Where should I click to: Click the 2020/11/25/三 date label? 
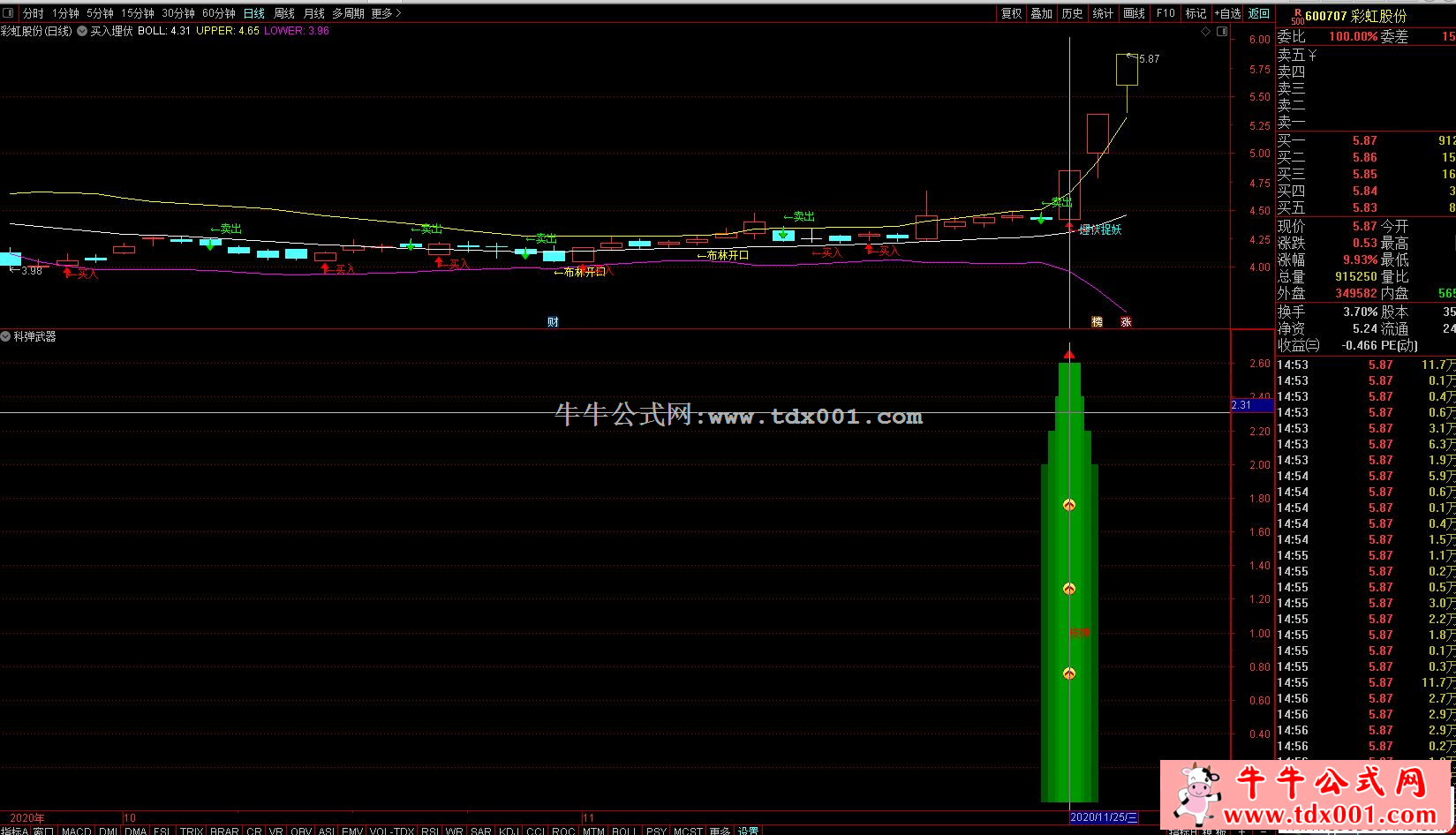point(1104,817)
